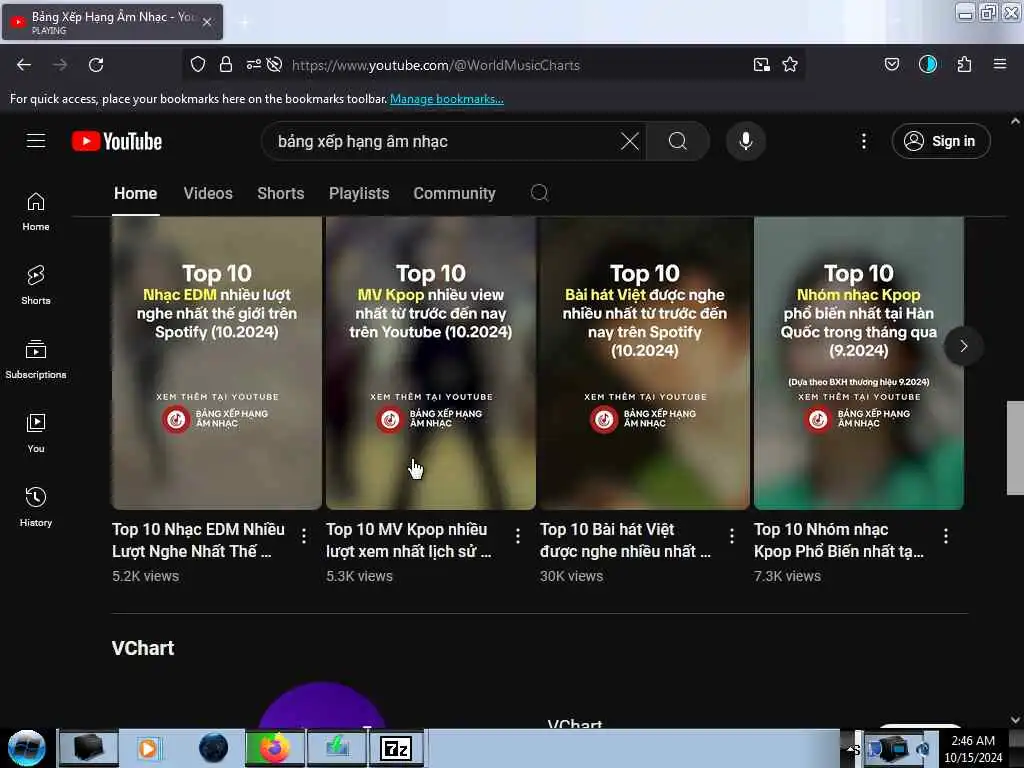Open a new browser tab

coord(244,22)
